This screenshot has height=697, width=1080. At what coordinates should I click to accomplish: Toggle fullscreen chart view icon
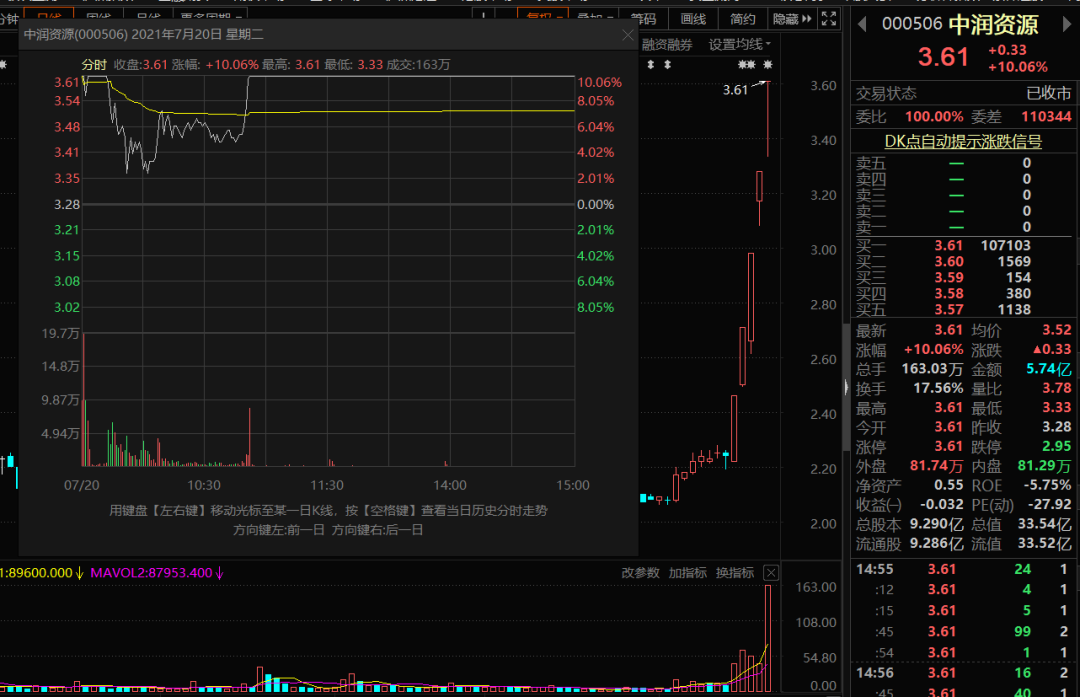pos(829,19)
